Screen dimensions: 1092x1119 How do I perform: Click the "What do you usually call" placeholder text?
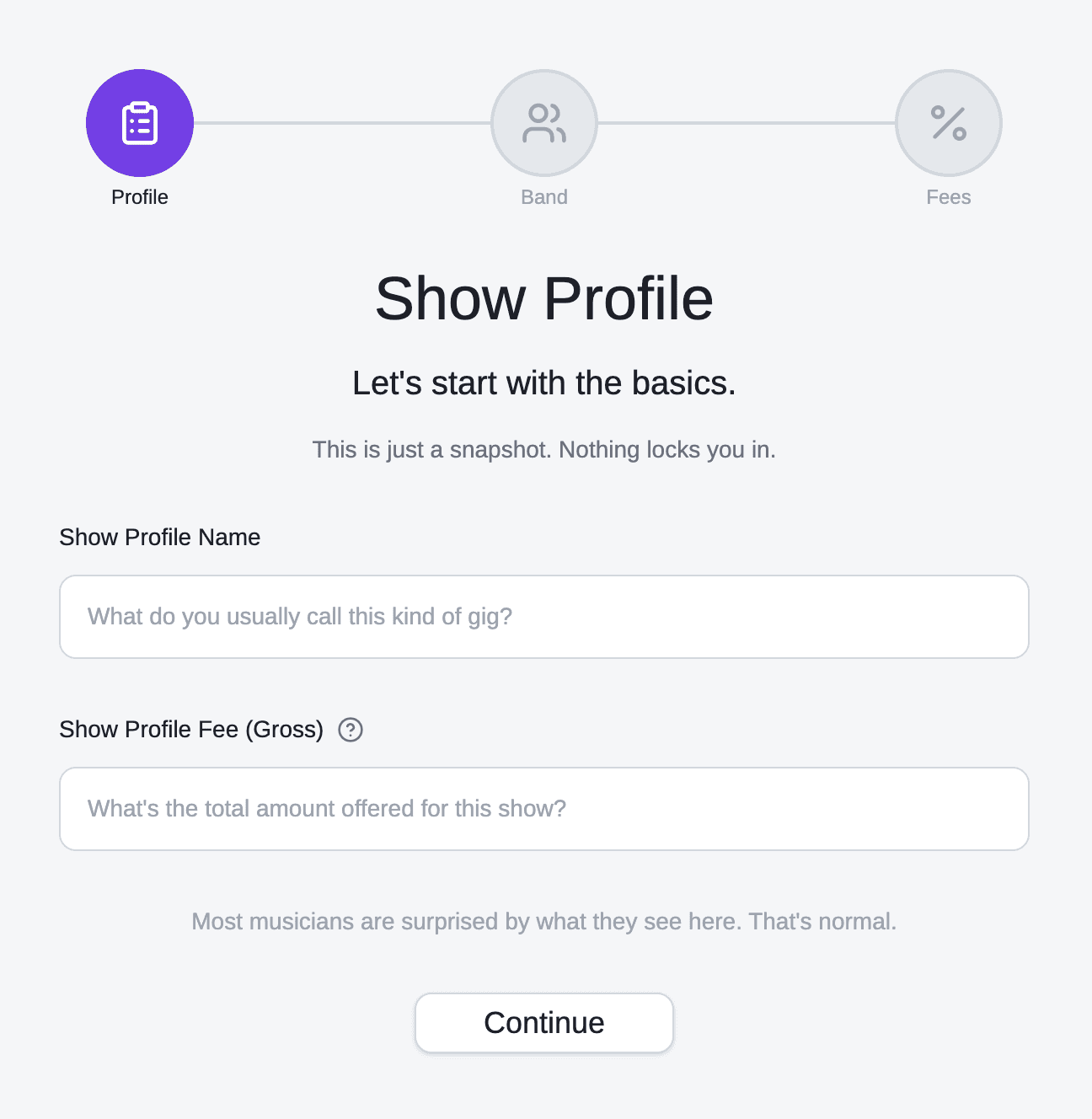pos(300,617)
